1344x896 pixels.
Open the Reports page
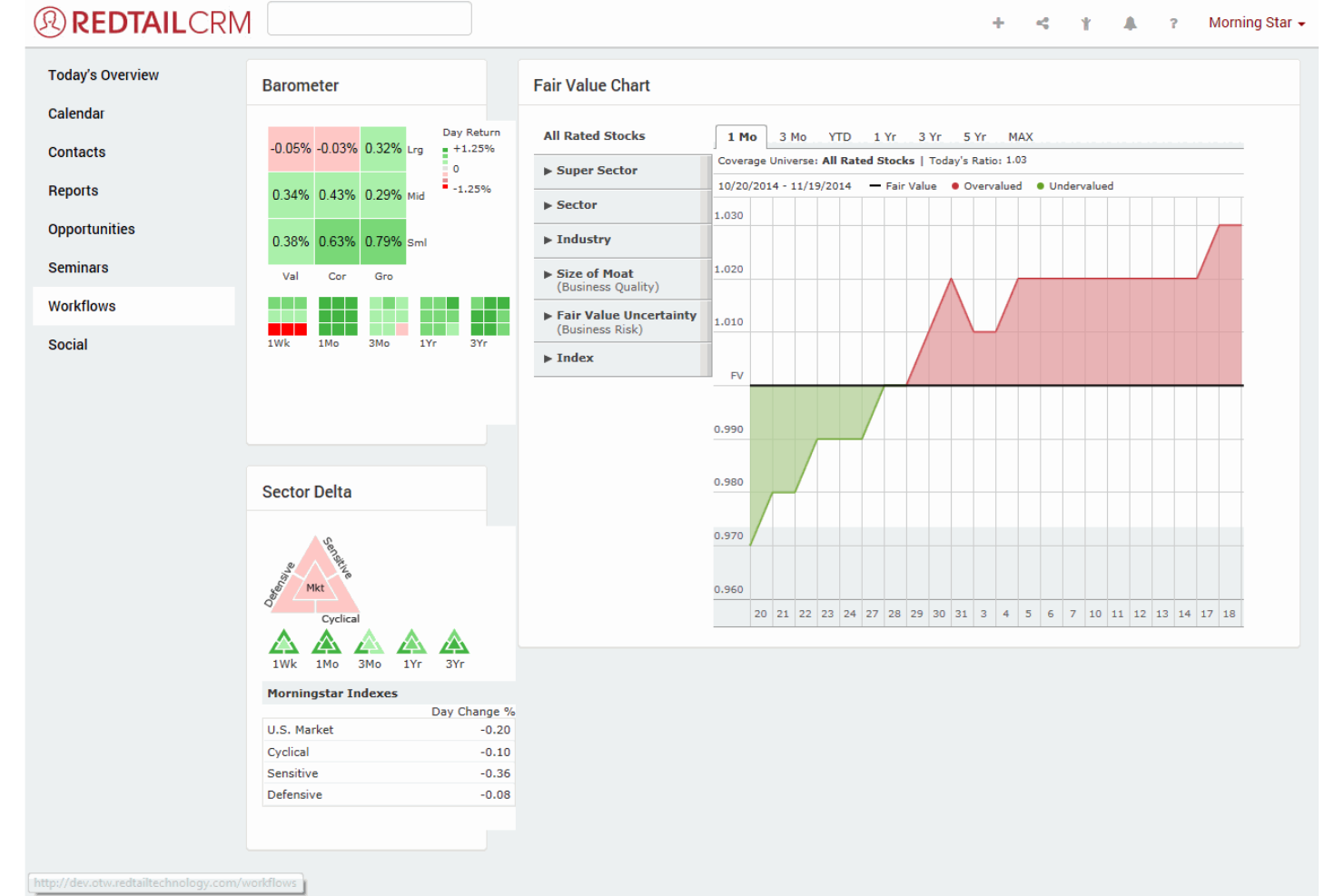tap(73, 191)
